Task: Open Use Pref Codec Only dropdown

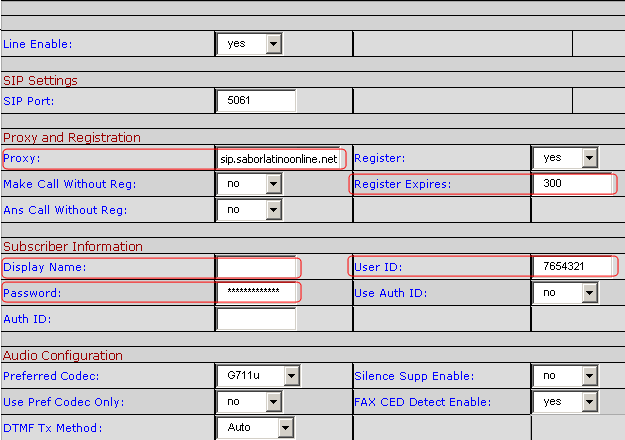Action: coord(249,402)
